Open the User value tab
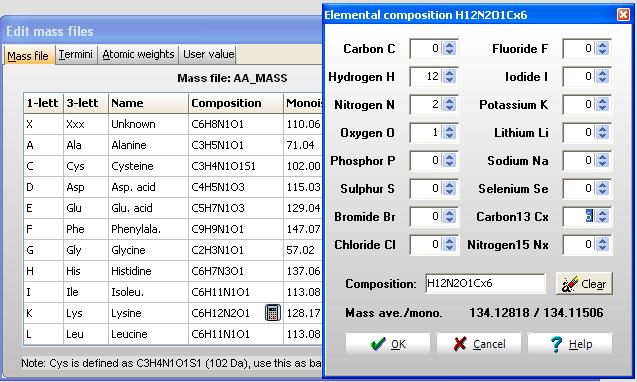 [208, 54]
